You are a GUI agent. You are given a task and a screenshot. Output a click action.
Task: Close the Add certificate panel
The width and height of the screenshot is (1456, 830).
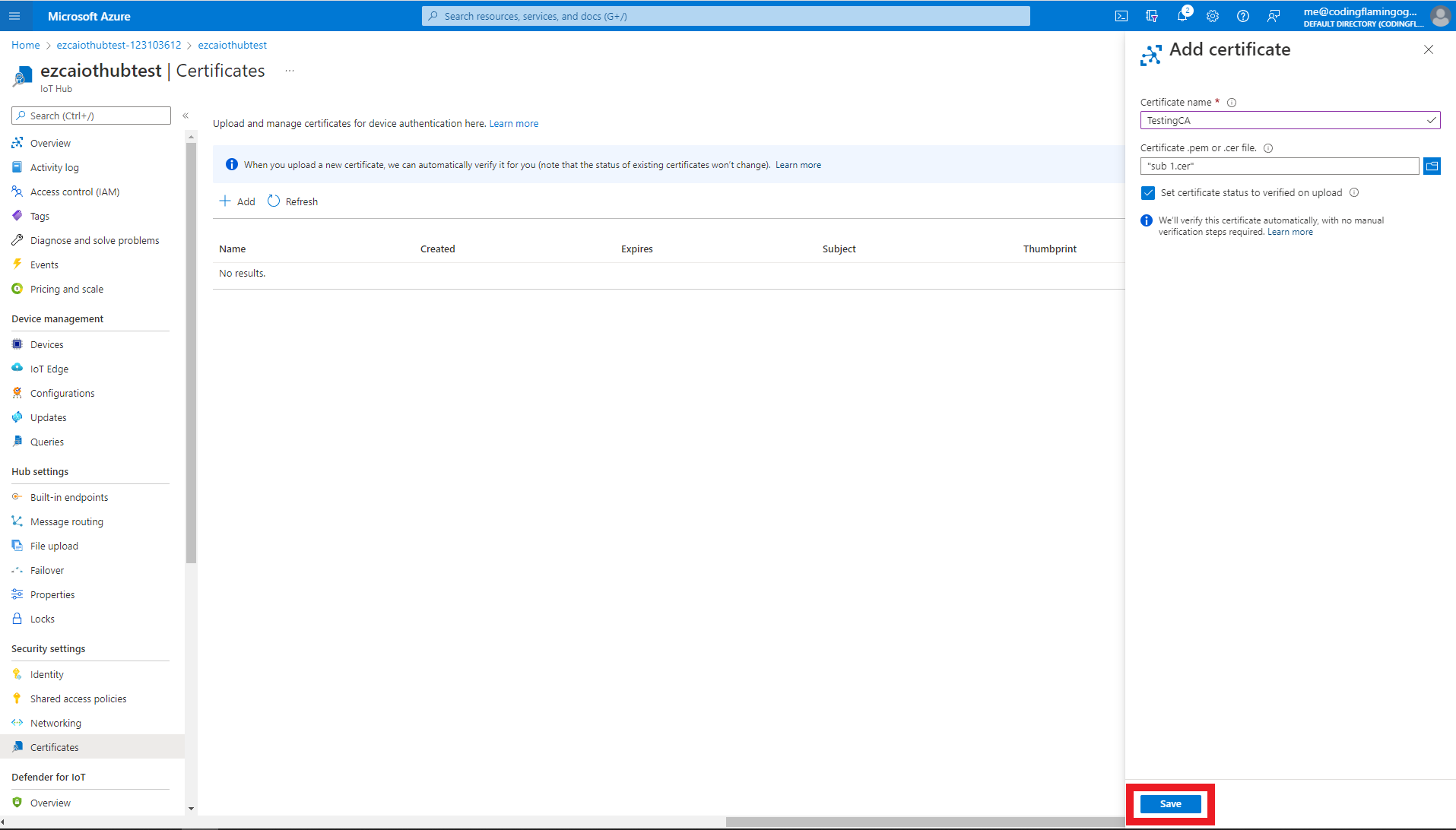[x=1429, y=49]
